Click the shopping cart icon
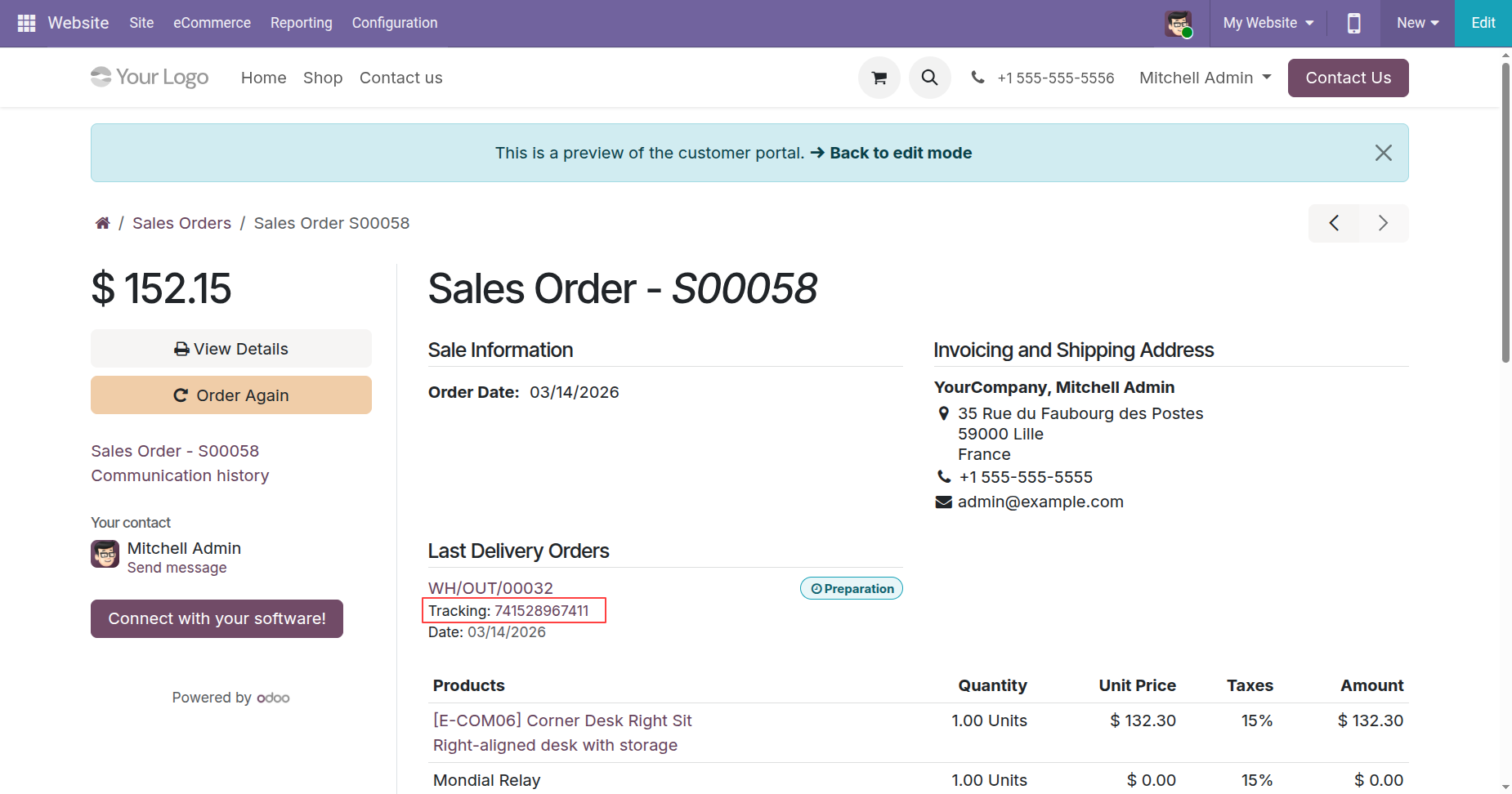 879,78
